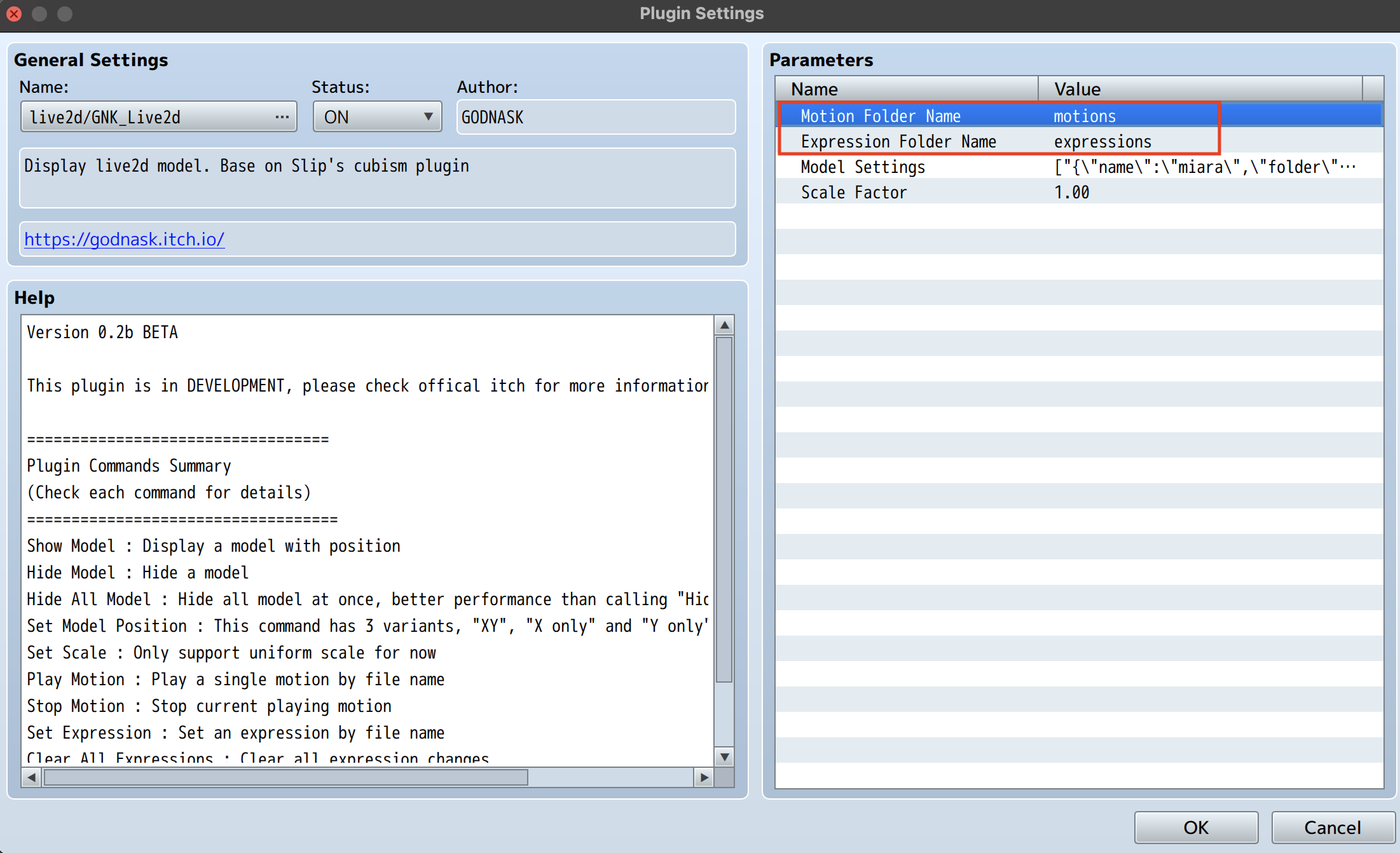Screen dimensions: 1400x853
Task: Click the Help scroll up arrow
Action: (x=724, y=325)
